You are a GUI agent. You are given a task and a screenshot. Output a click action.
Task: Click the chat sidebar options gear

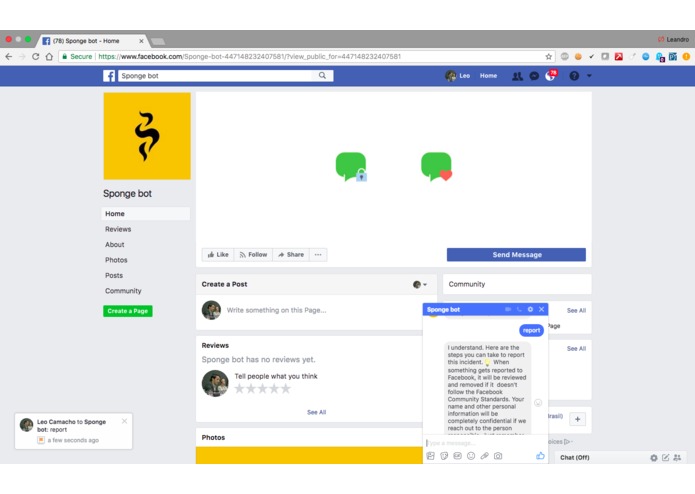pyautogui.click(x=654, y=458)
